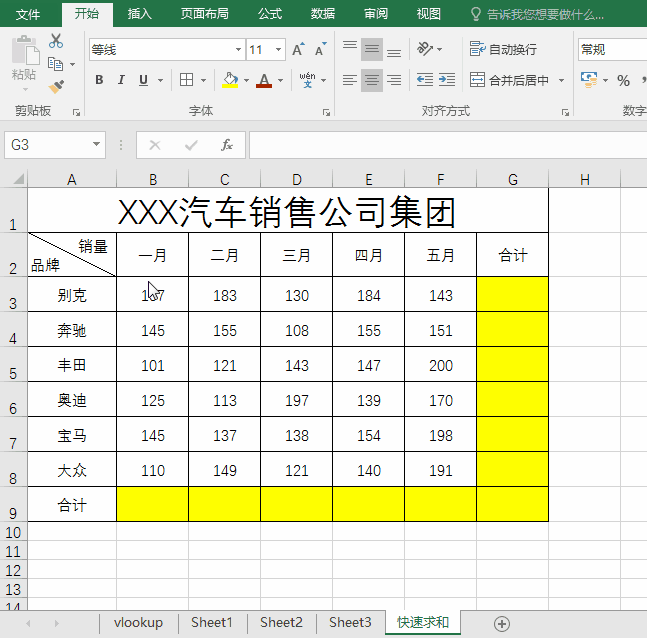Click accounting number format icon
The width and height of the screenshot is (647, 638).
pyautogui.click(x=589, y=80)
